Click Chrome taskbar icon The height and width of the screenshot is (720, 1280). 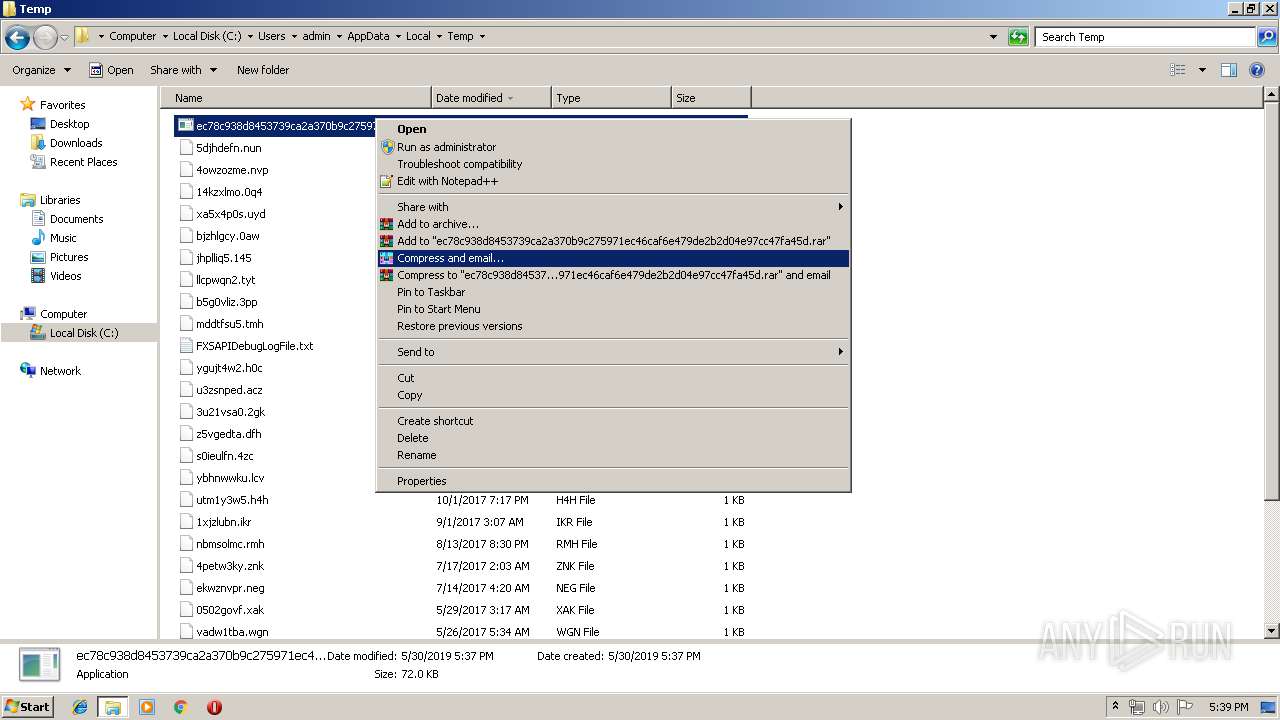pos(181,707)
